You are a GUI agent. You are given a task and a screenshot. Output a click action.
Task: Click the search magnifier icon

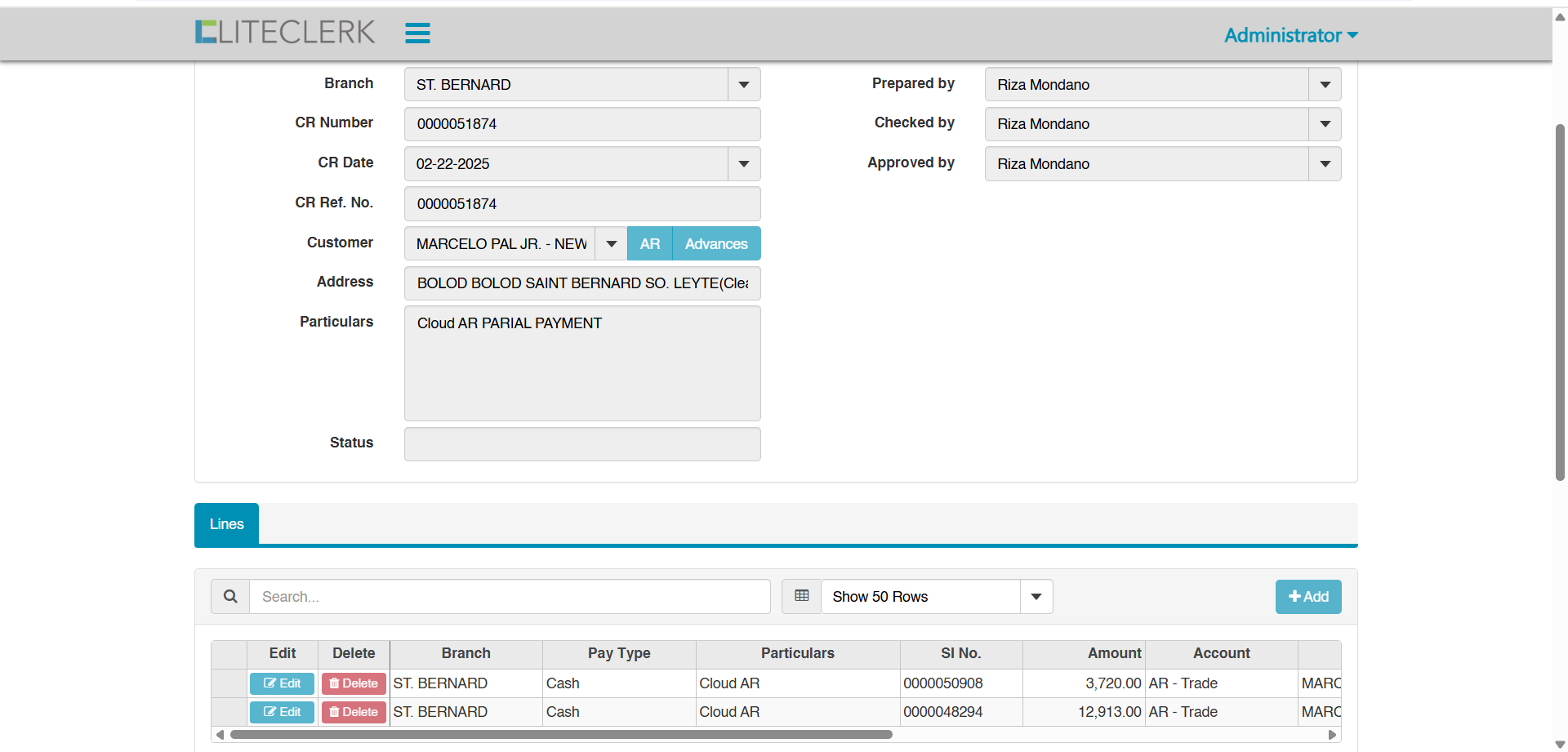[x=230, y=597]
